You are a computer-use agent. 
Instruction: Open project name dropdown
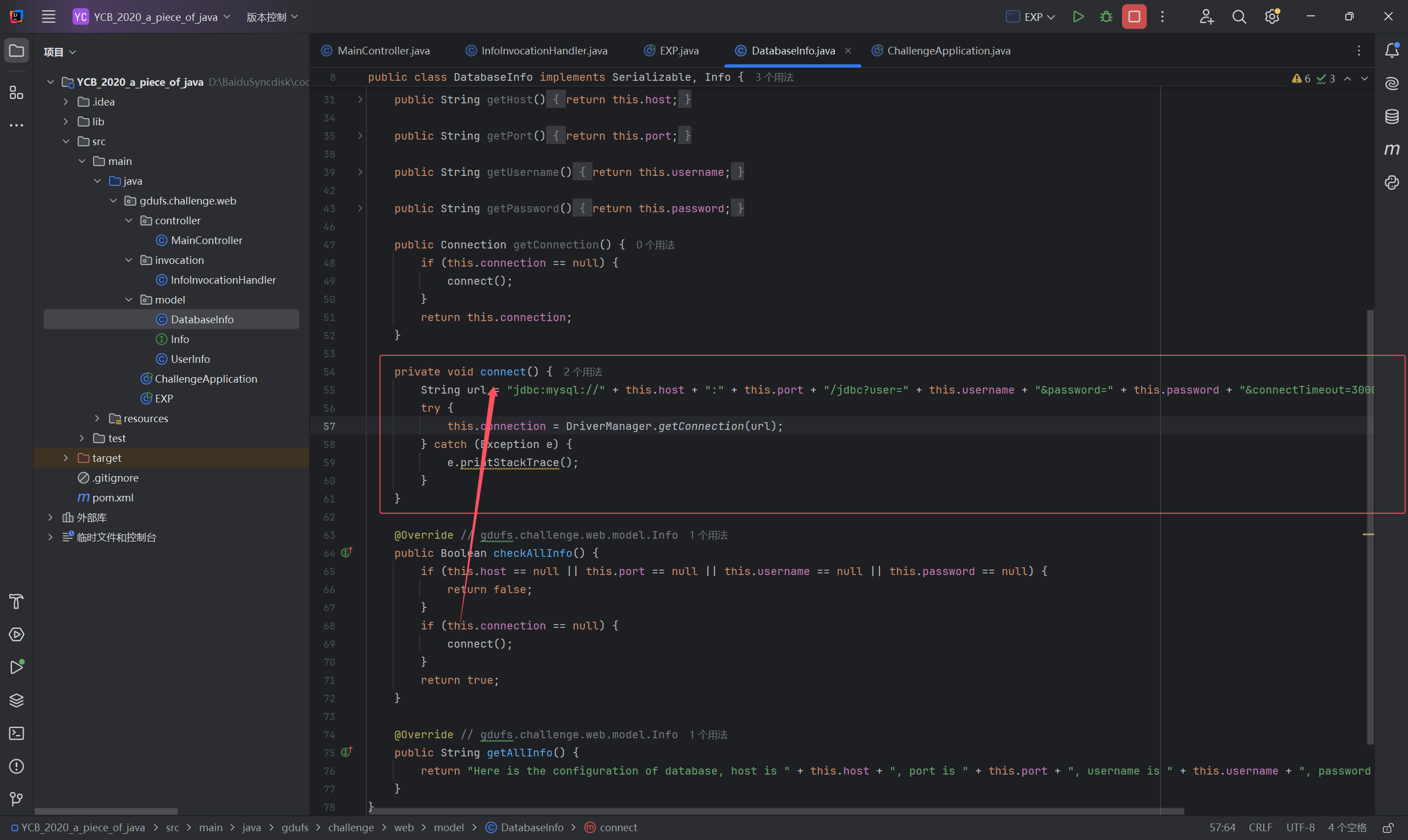click(152, 17)
